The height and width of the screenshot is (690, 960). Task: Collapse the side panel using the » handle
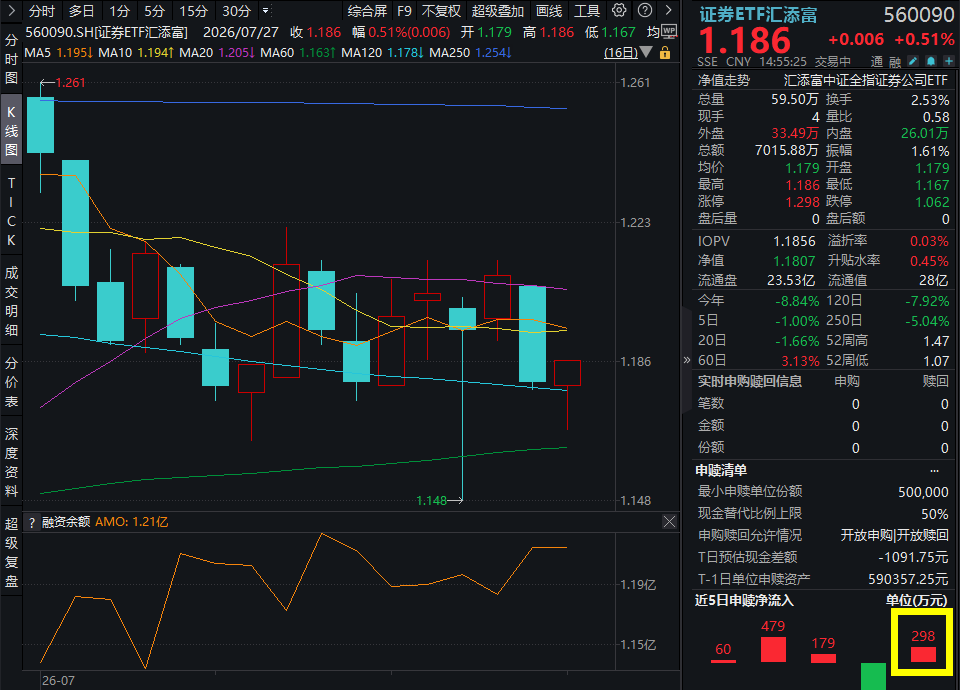point(686,360)
